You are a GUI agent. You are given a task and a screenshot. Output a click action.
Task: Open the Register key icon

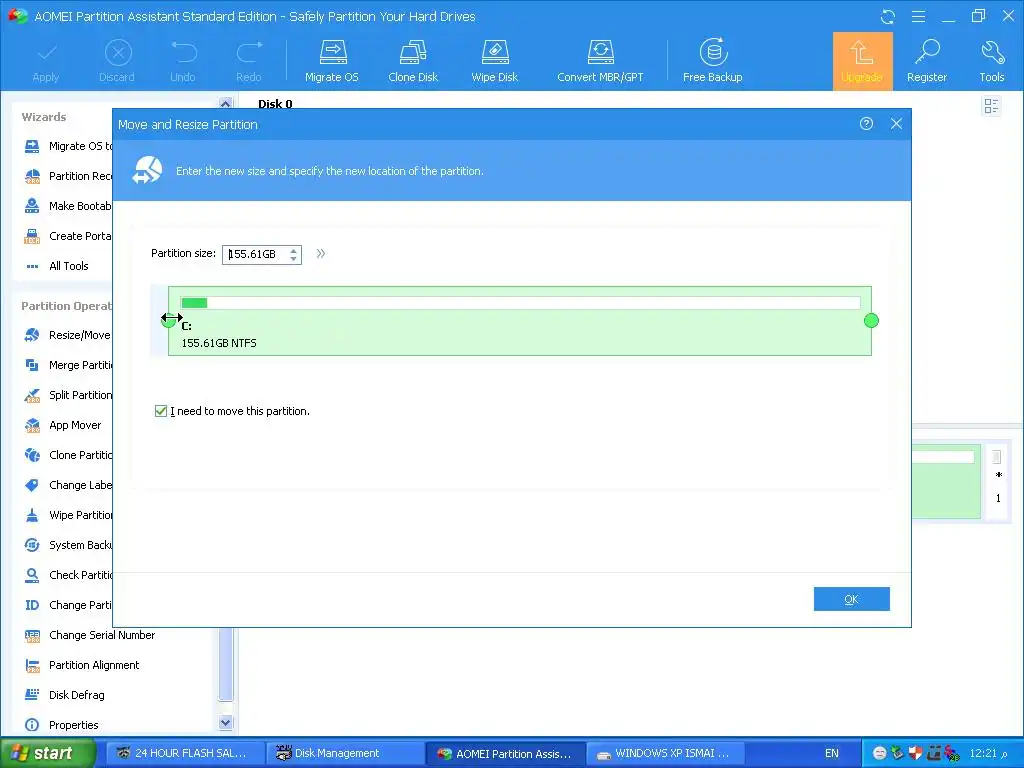coord(926,61)
